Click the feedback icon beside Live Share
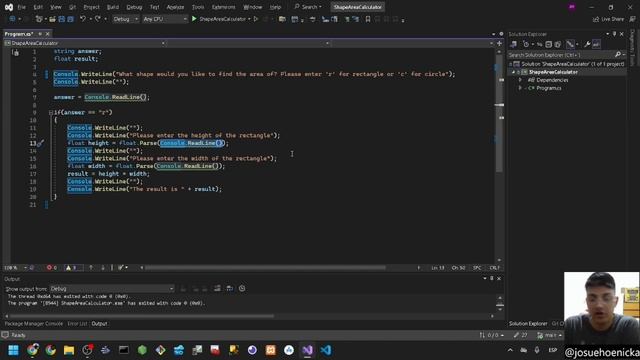 [x=633, y=19]
